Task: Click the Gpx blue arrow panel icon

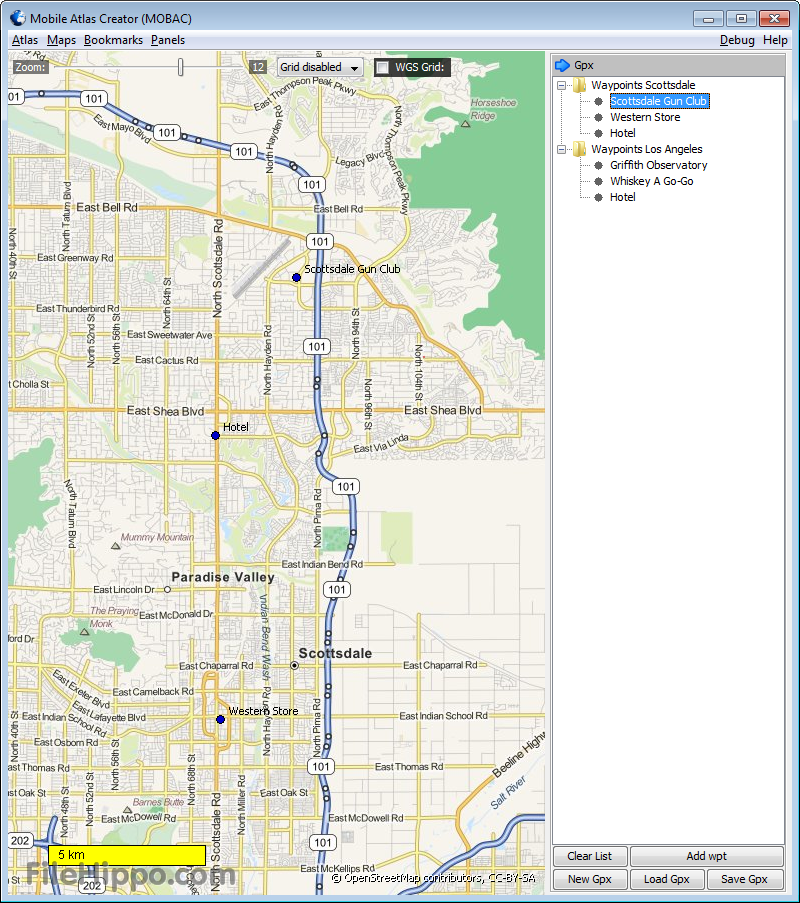Action: [x=566, y=64]
